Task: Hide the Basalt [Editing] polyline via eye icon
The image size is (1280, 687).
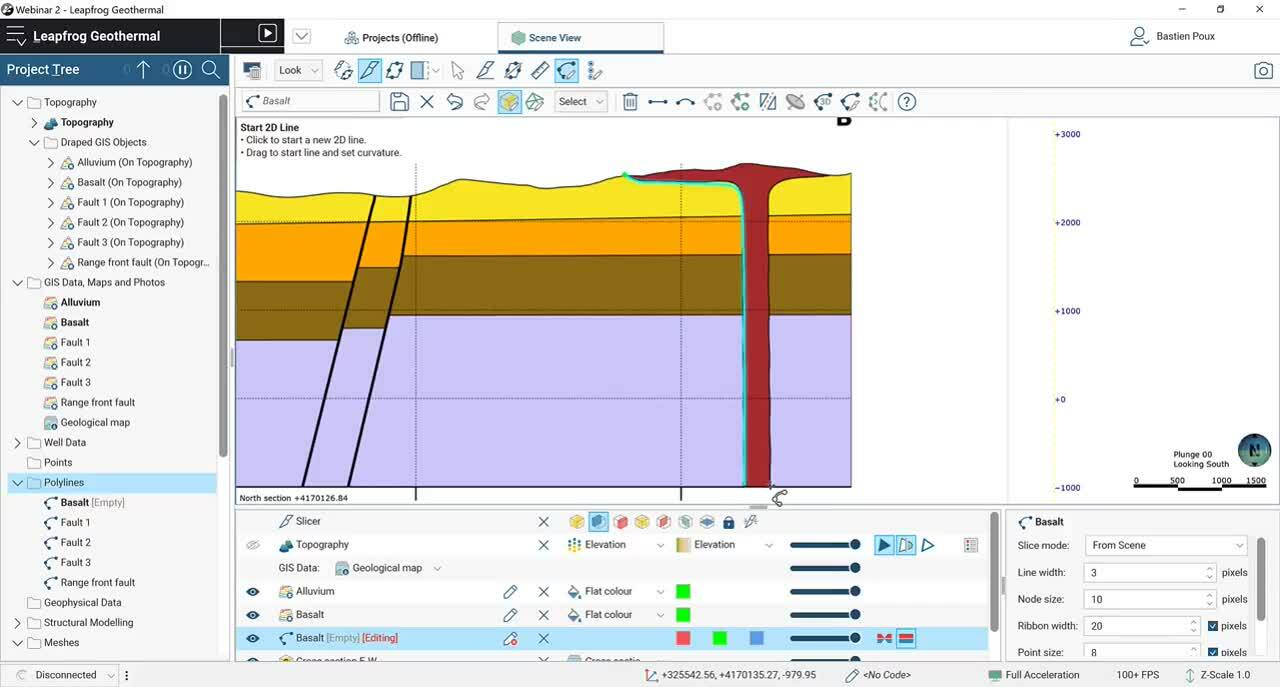Action: tap(253, 638)
